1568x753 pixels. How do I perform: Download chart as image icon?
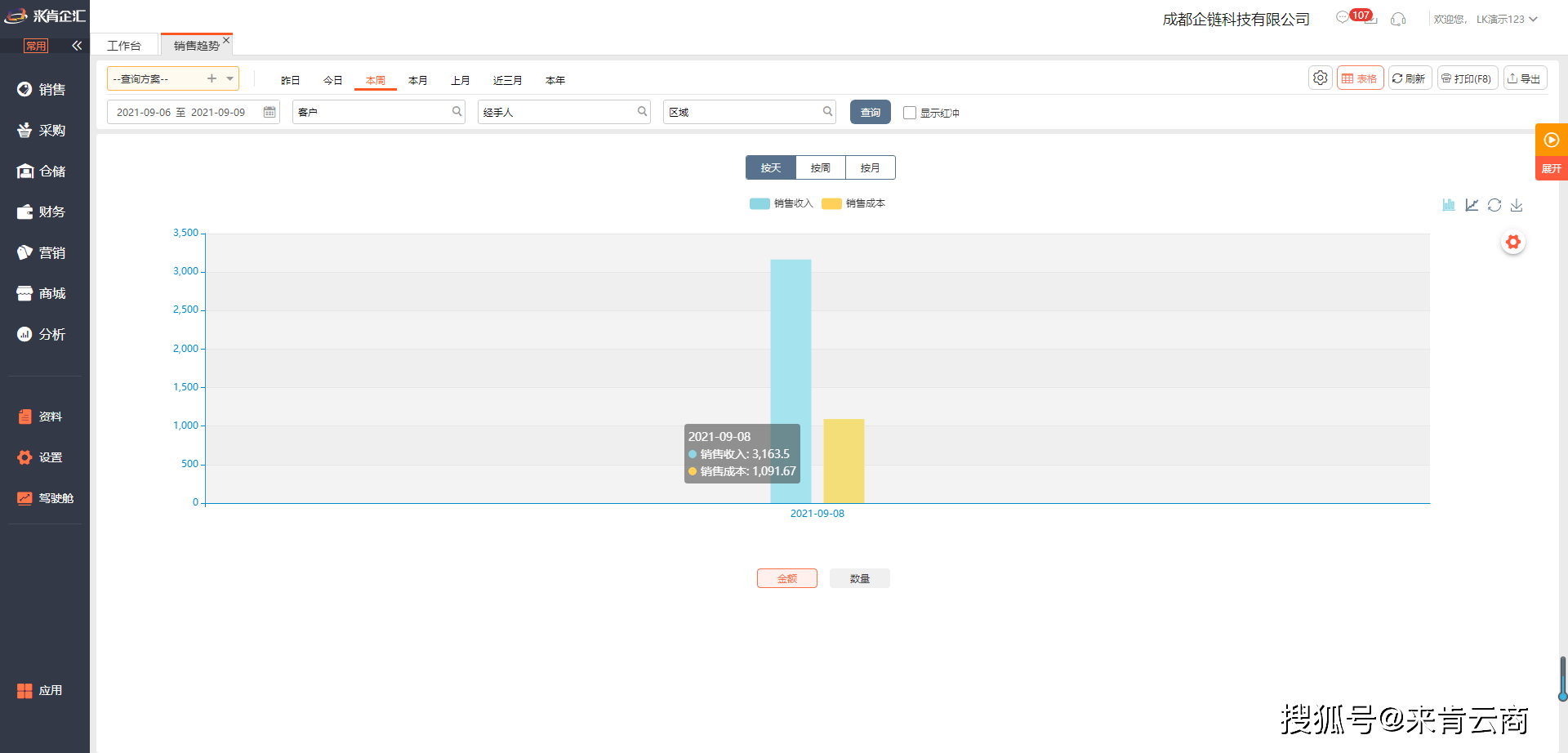pyautogui.click(x=1517, y=205)
